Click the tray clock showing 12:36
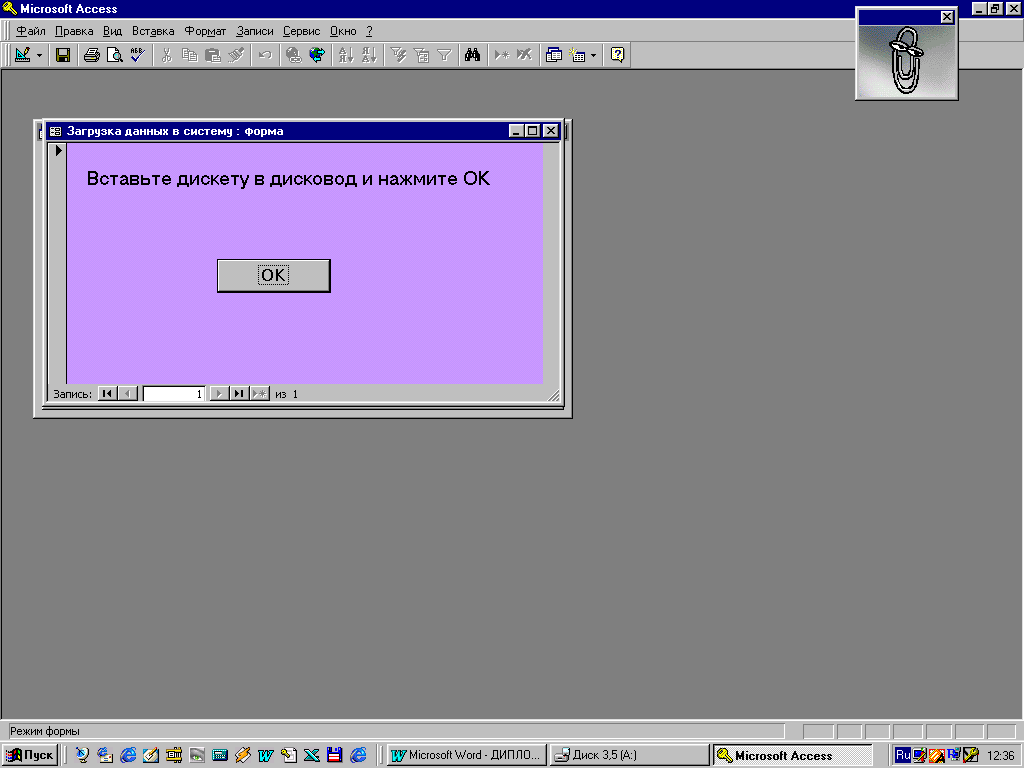This screenshot has height=768, width=1024. click(1000, 755)
